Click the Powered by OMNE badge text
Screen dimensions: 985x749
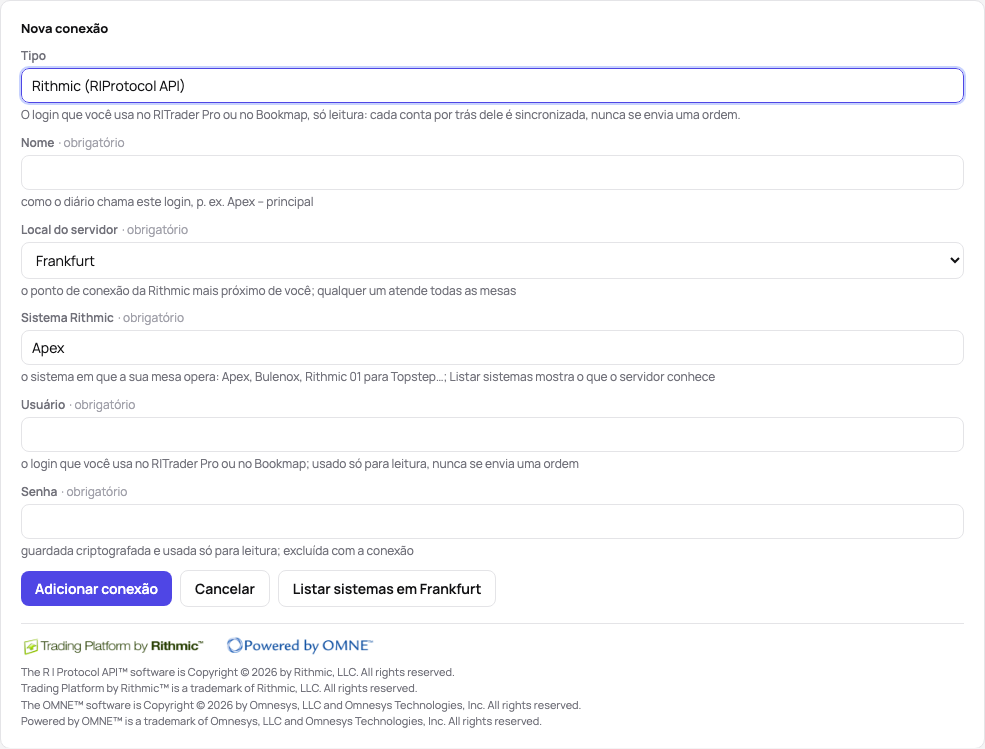point(308,645)
